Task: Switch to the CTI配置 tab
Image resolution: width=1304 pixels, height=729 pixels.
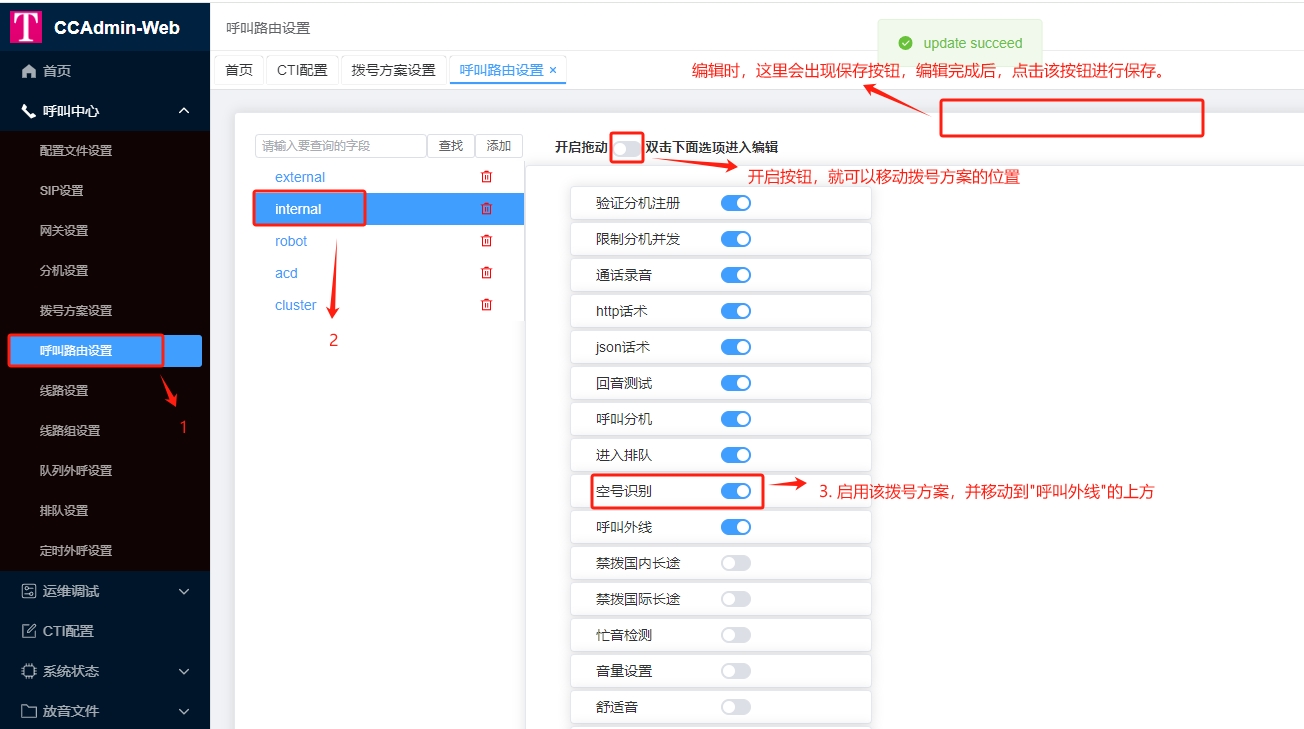Action: [301, 70]
